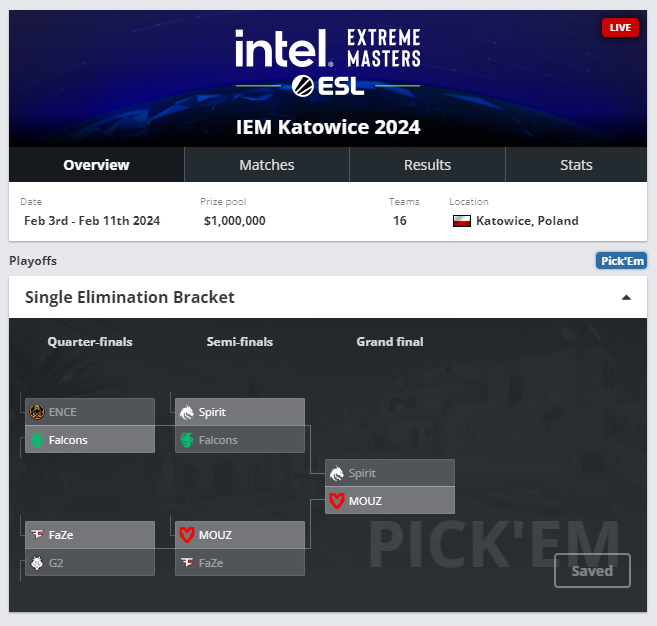The height and width of the screenshot is (626, 657).
Task: Pick MOUZ in the semi-finals
Action: pos(240,535)
